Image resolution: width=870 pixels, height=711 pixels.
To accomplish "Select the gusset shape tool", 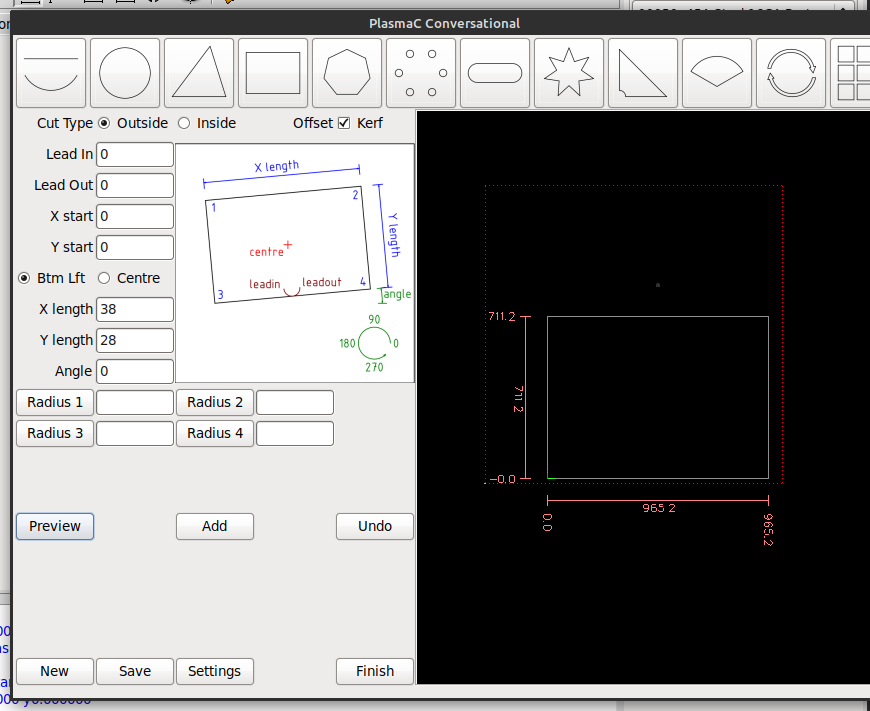I will 643,73.
